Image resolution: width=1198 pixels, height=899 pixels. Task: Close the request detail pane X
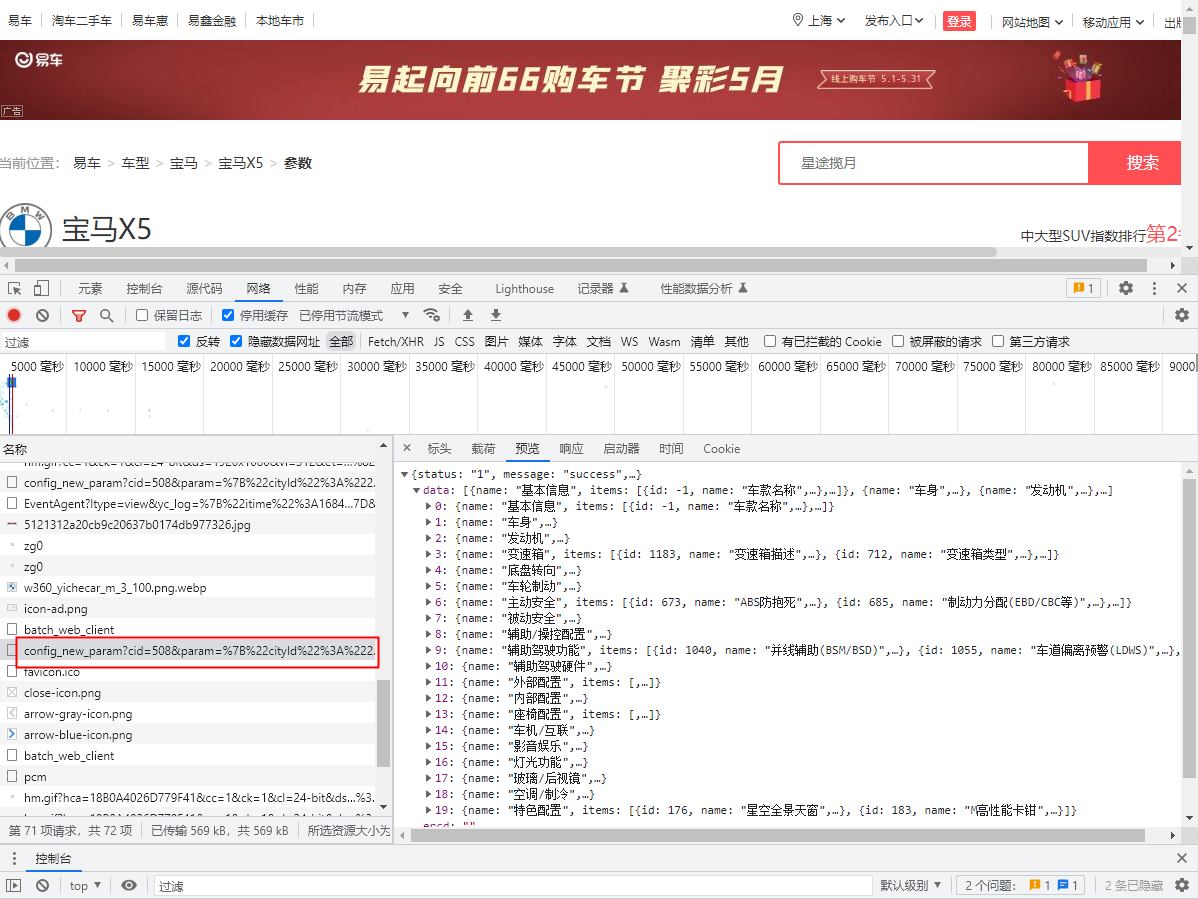[x=406, y=448]
